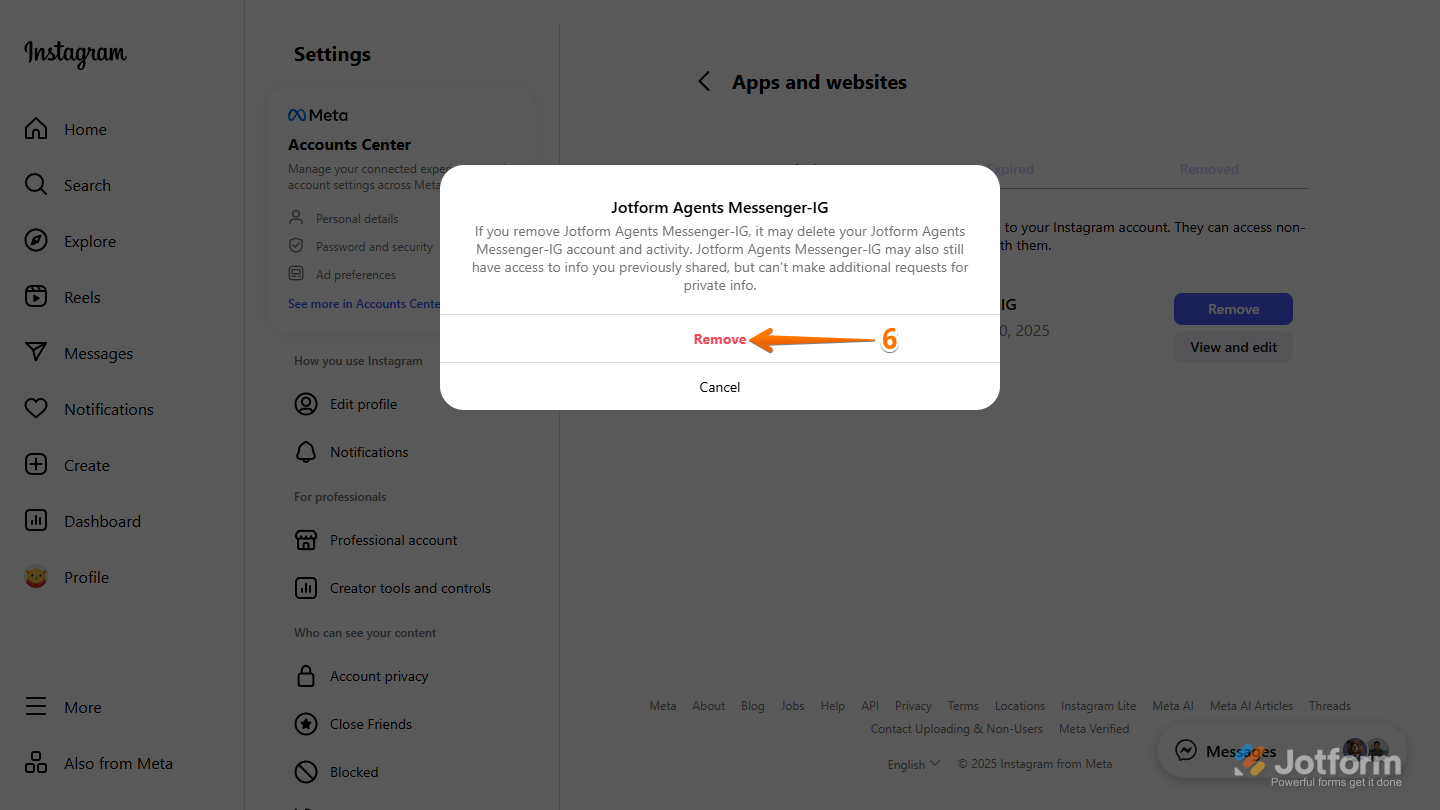Click the API footer link
Screen dimensions: 1440x810
[x=870, y=706]
